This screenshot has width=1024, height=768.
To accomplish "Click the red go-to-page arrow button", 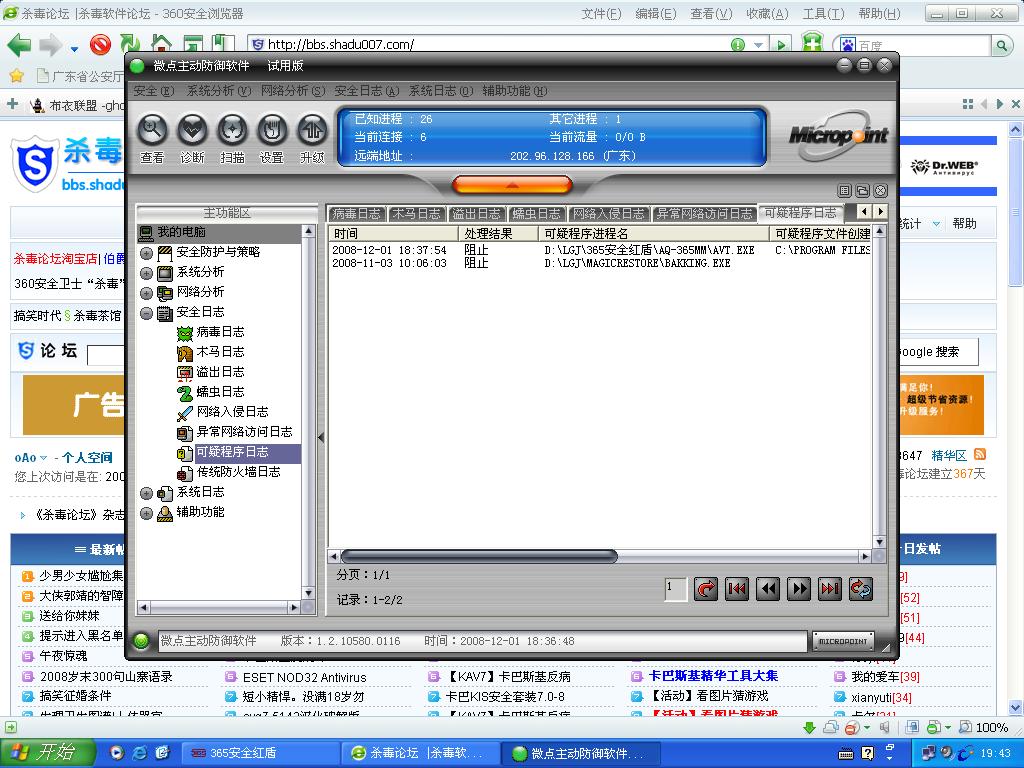I will [705, 589].
